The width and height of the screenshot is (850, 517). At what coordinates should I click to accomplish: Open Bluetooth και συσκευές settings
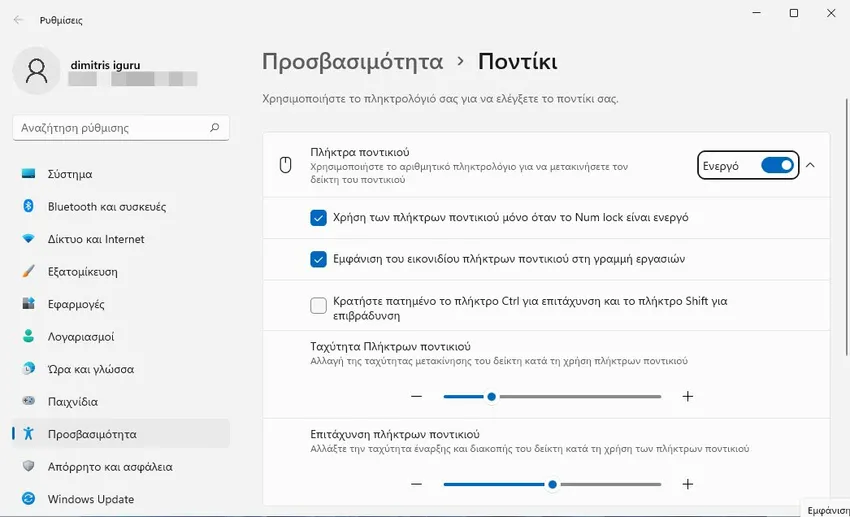click(x=121, y=206)
